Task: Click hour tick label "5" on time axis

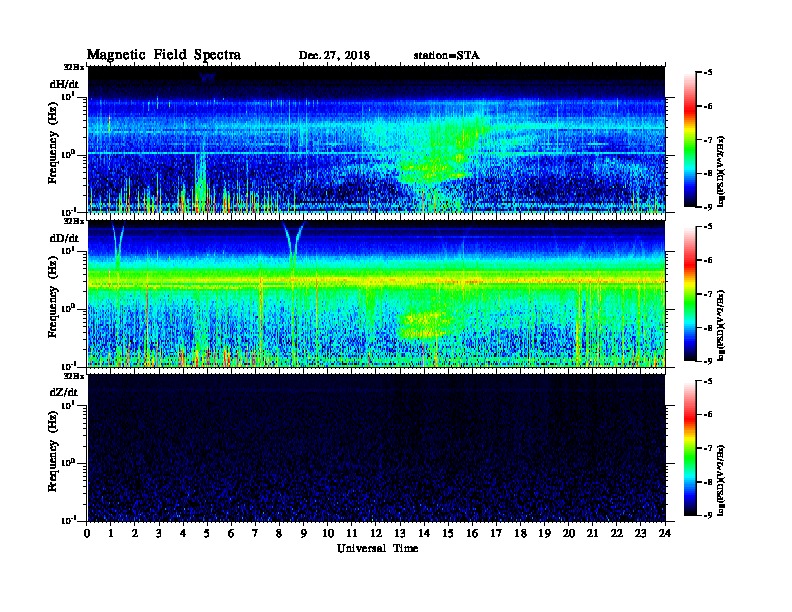Action: coord(207,533)
